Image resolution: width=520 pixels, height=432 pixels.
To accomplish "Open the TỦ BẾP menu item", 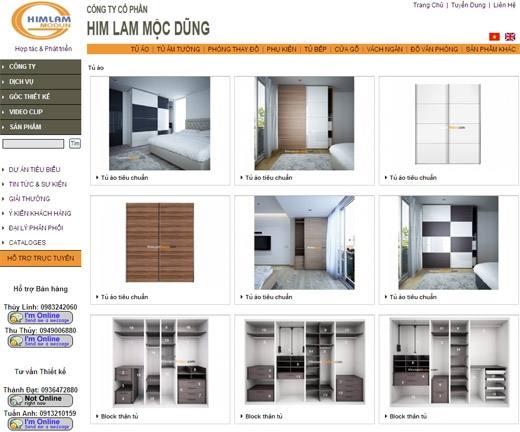I will pyautogui.click(x=315, y=49).
